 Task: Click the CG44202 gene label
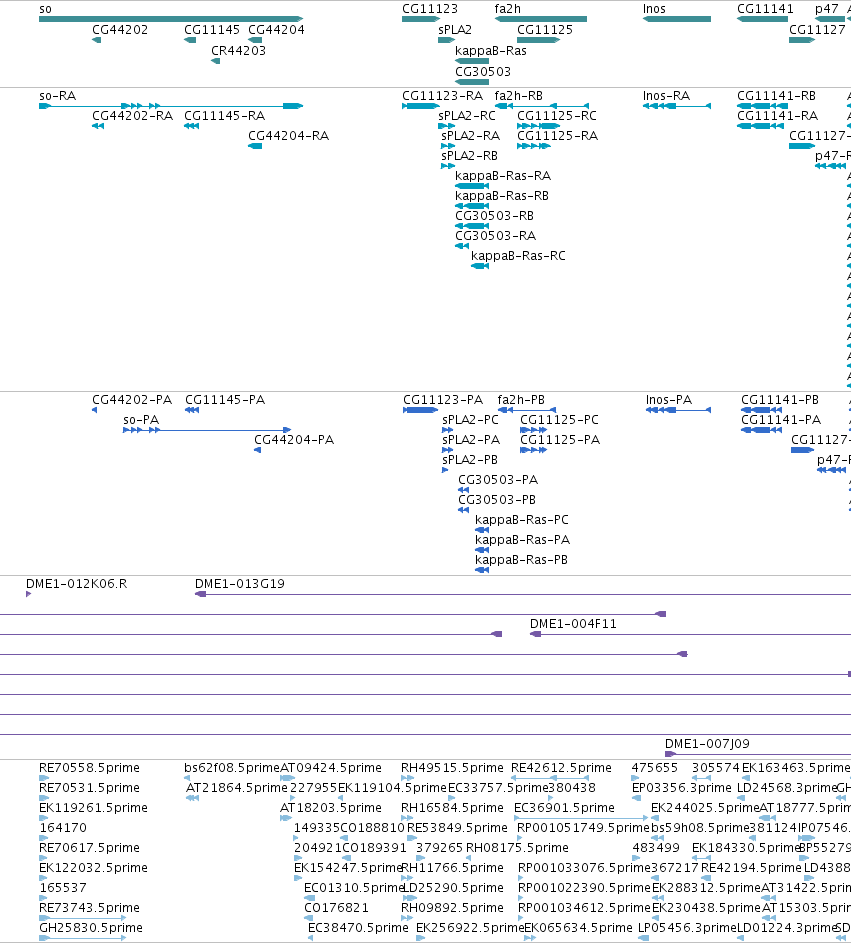pyautogui.click(x=120, y=29)
